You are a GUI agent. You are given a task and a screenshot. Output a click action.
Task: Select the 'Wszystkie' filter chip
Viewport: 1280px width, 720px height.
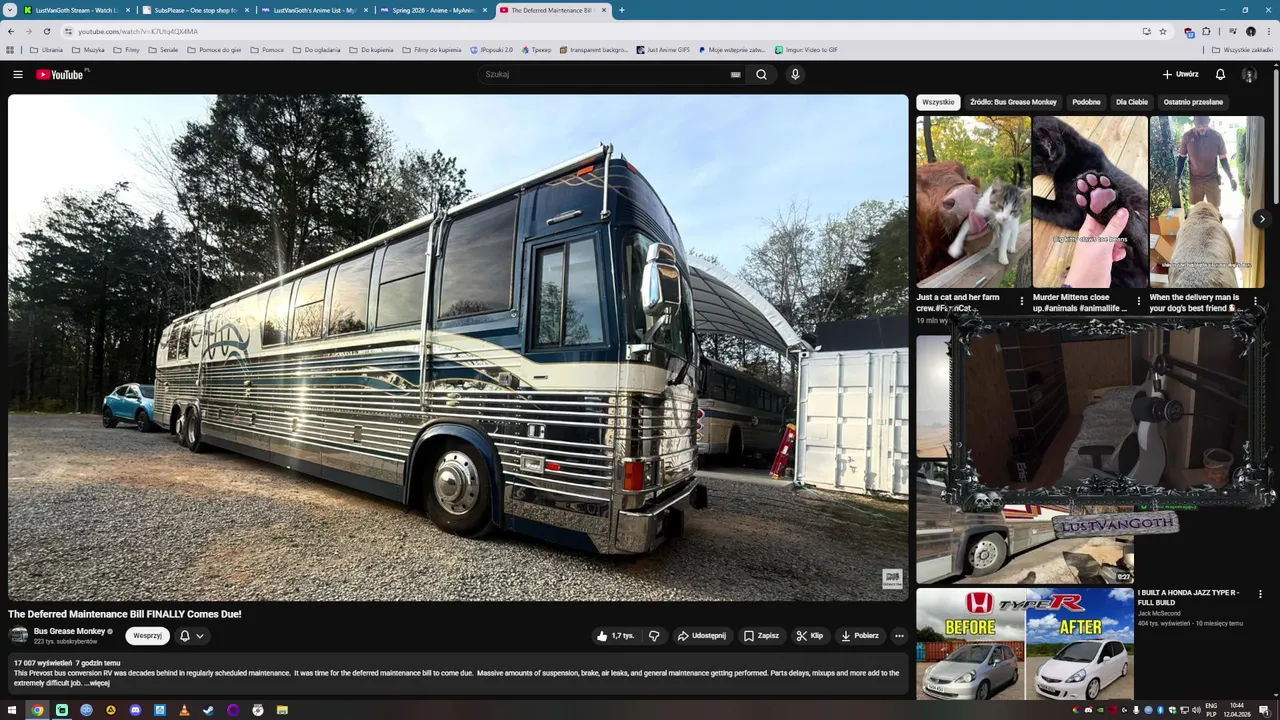[938, 102]
